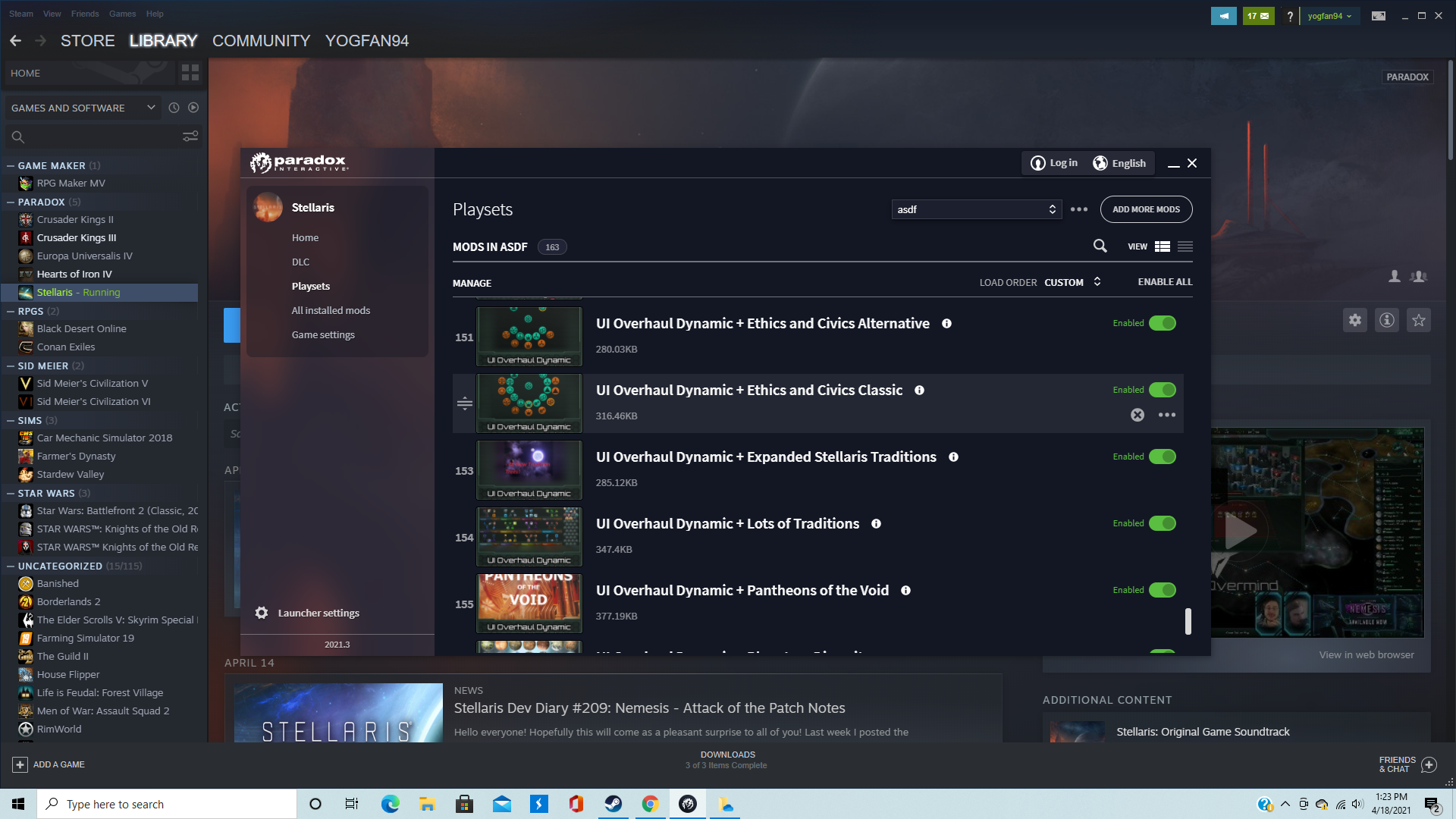Screen dimensions: 1456x819
Task: Open Steam Friends & Chat
Action: coord(1407,764)
